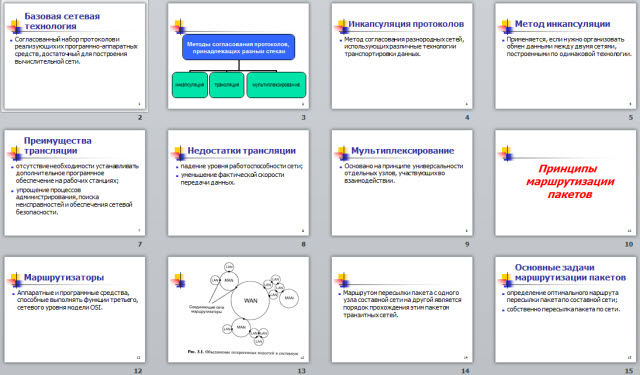Click slide number label 9
The image size is (640, 375).
point(467,244)
